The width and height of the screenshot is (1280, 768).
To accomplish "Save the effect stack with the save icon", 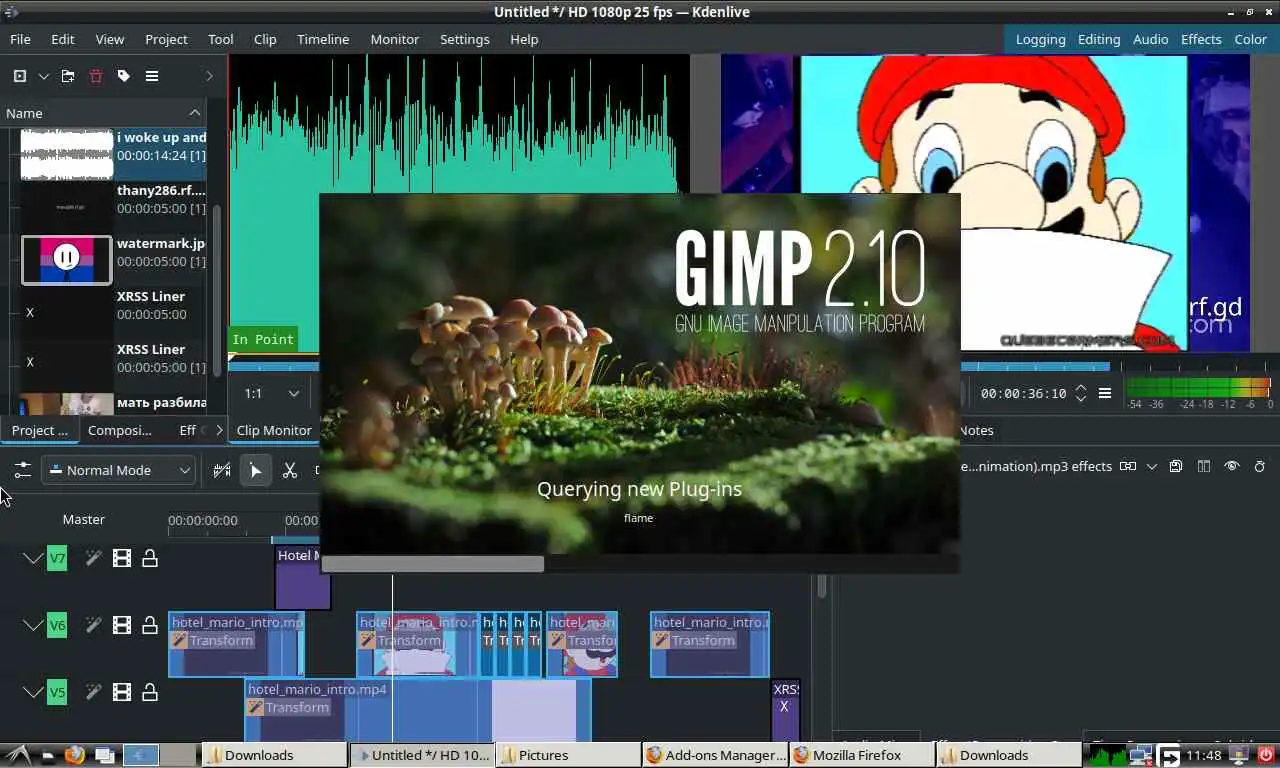I will [1176, 466].
